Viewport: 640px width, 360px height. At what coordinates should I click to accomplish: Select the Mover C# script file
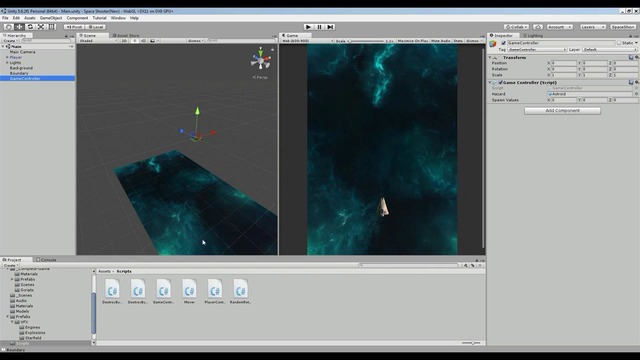pyautogui.click(x=189, y=291)
